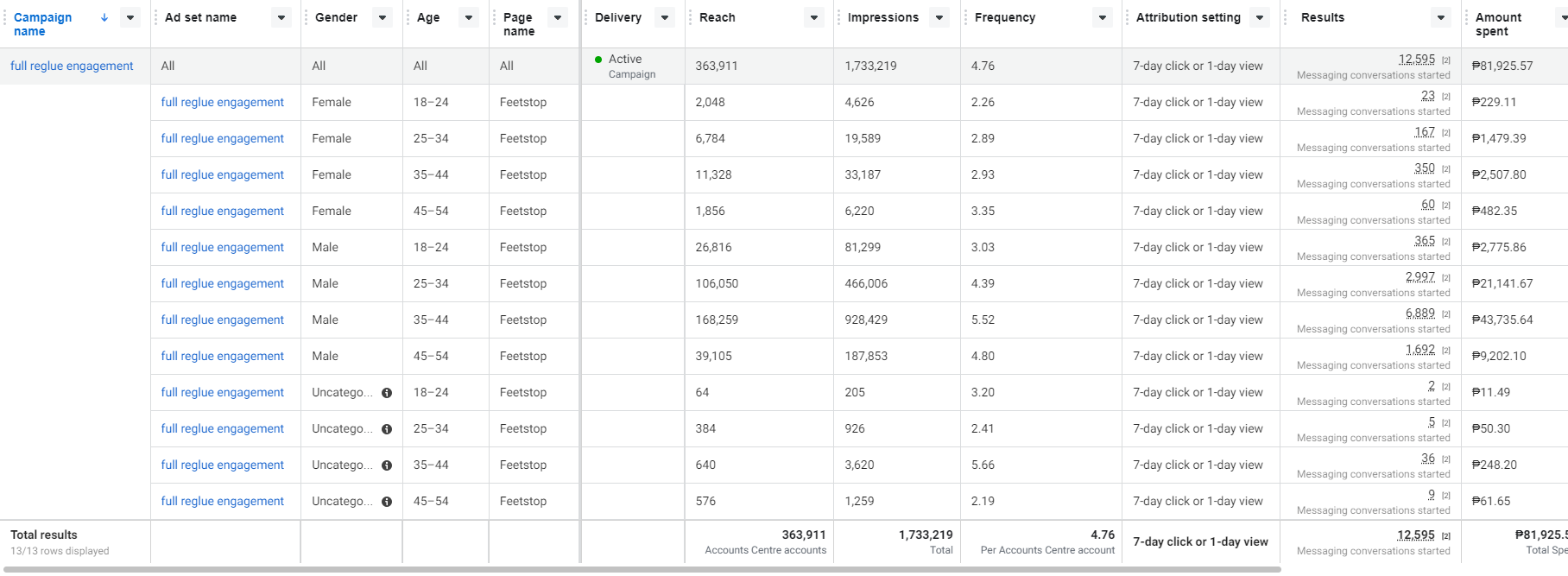
Task: Click the Frequency column header
Action: [x=1005, y=17]
